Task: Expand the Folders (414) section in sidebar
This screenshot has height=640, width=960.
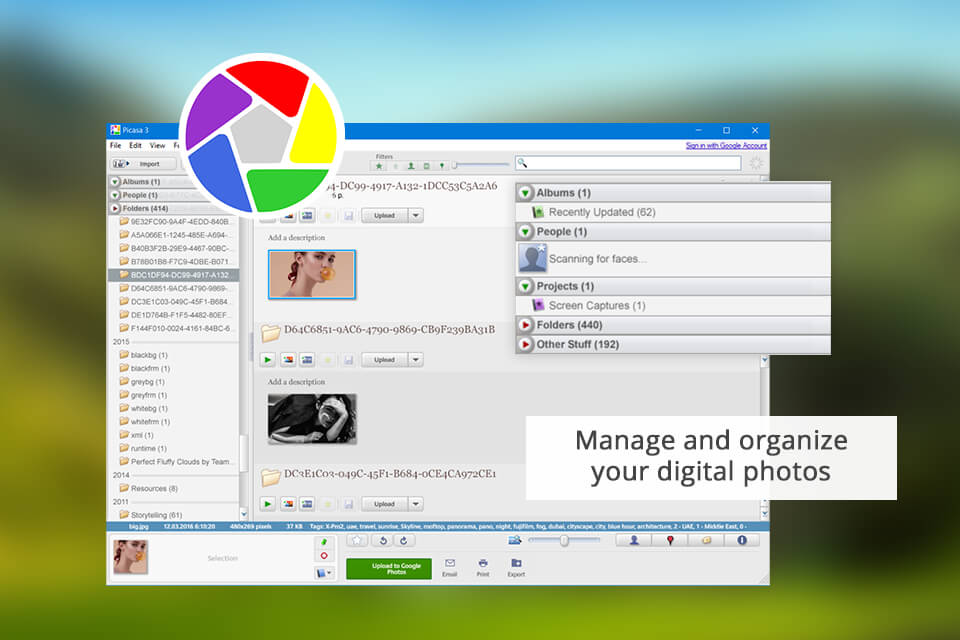Action: tap(115, 209)
